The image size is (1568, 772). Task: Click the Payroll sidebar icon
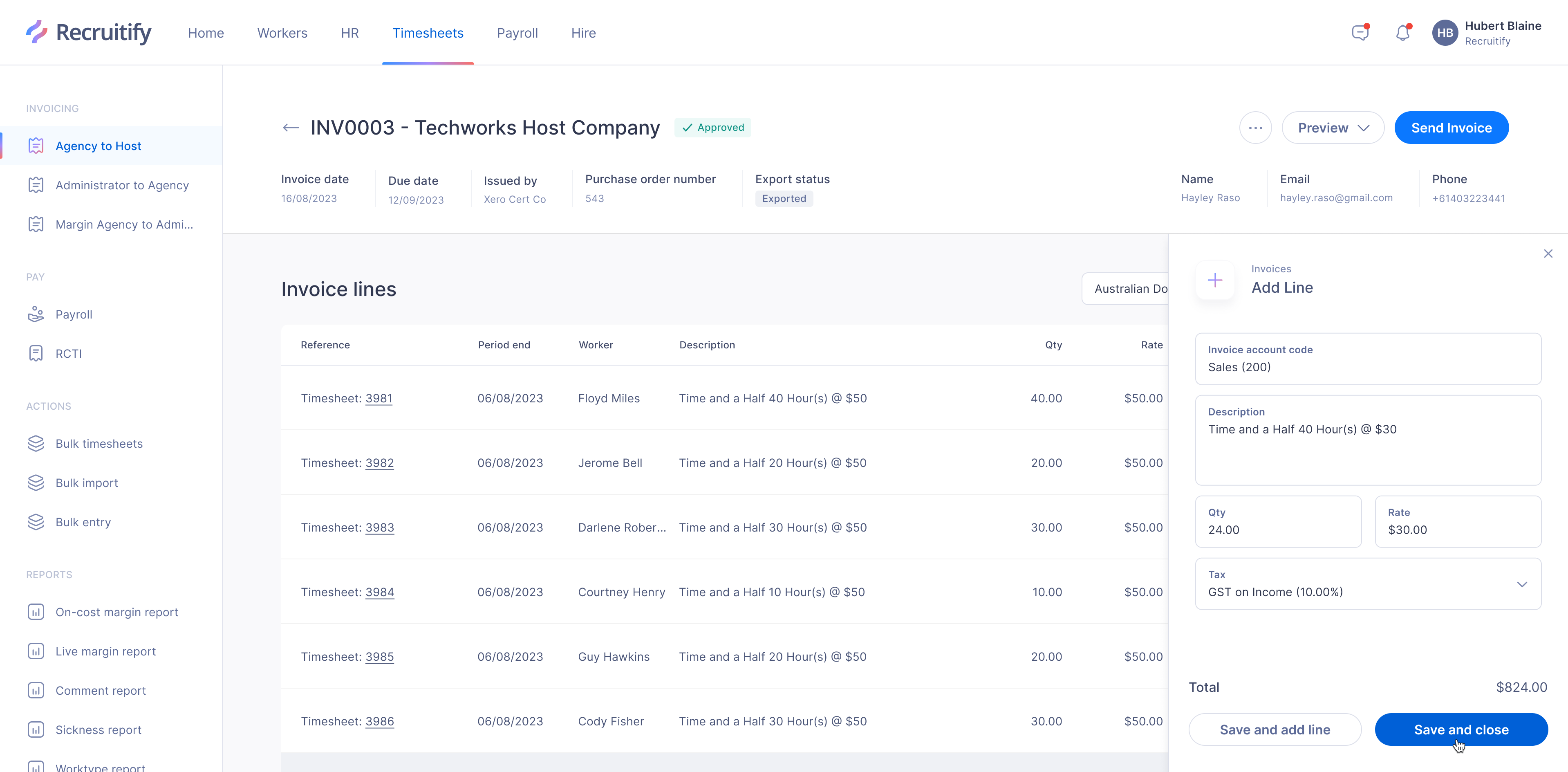pos(36,314)
